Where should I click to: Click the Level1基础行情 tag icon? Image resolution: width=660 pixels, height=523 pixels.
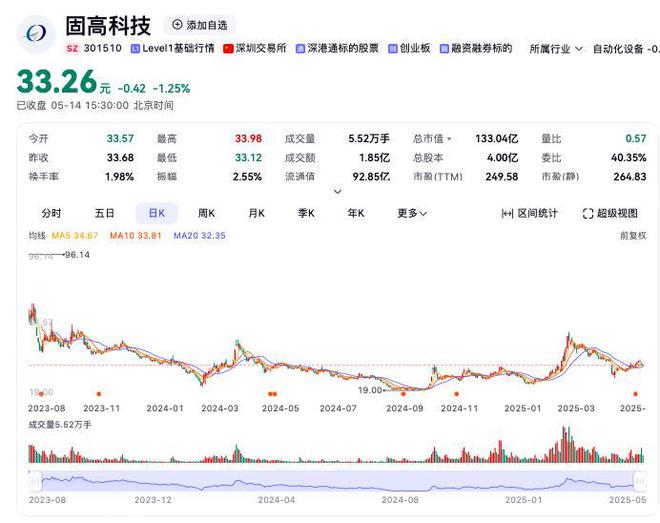click(135, 49)
